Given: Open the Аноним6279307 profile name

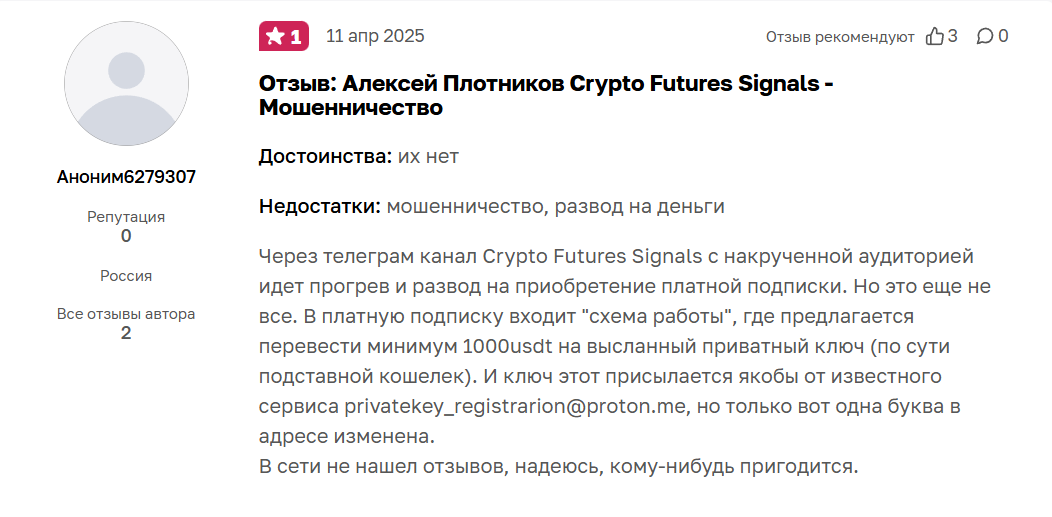Looking at the screenshot, I should click(x=126, y=177).
